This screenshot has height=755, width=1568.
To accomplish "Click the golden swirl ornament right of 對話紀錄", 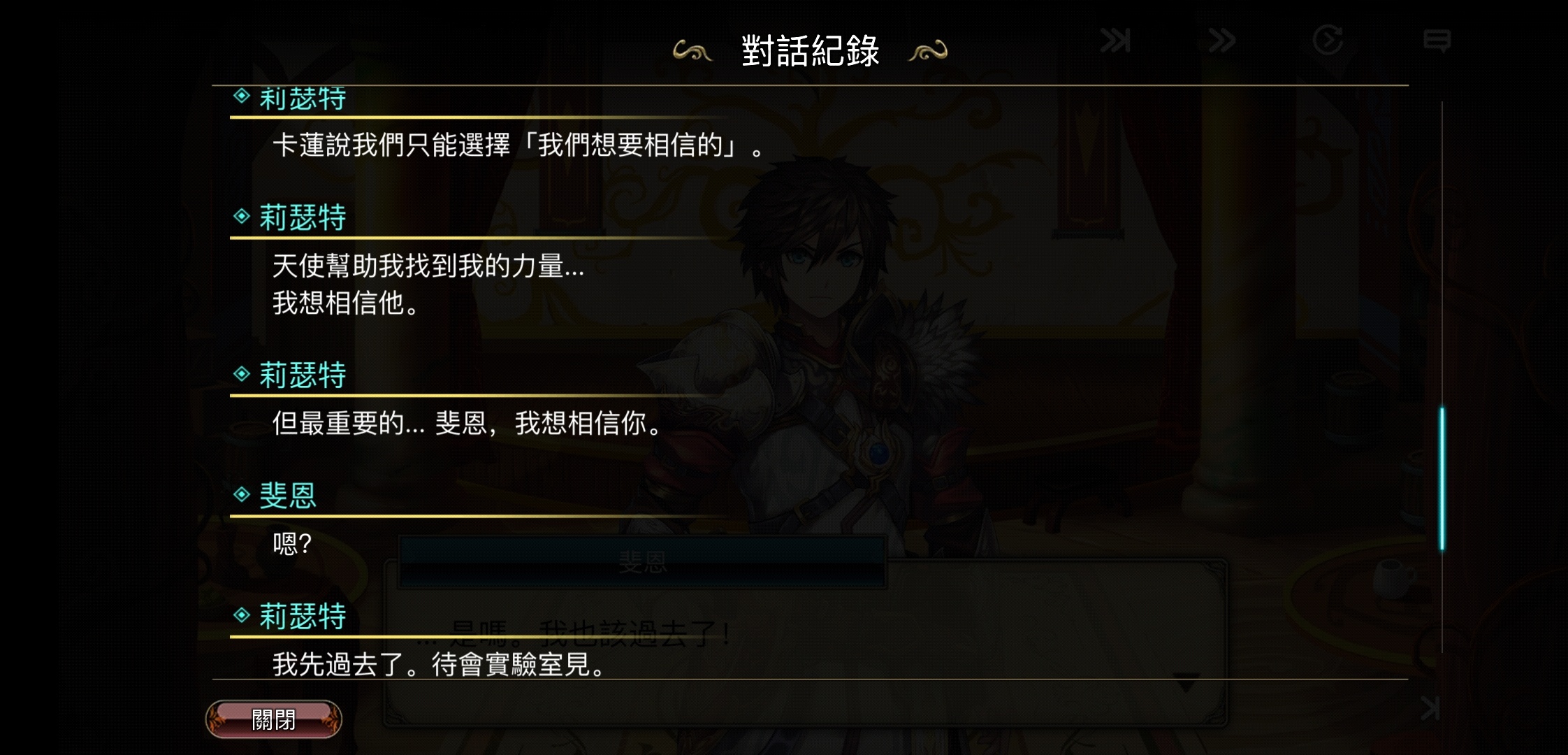I will coord(928,51).
